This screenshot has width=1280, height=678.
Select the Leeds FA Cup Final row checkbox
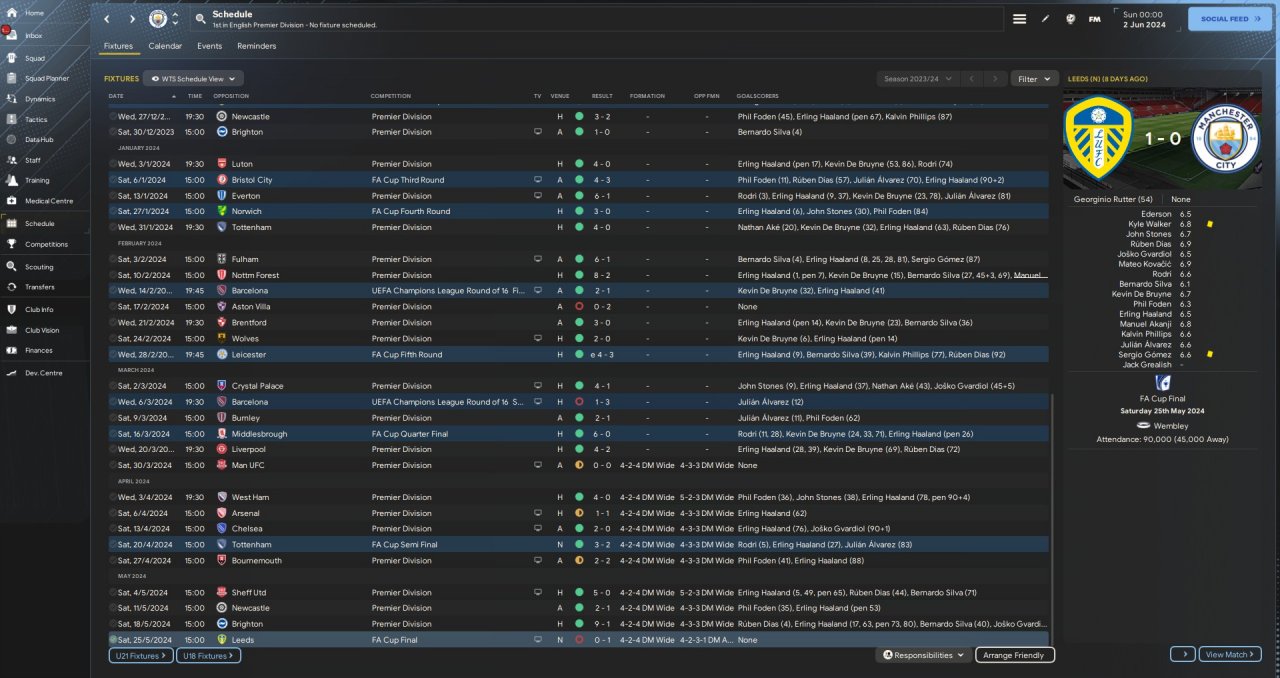[x=113, y=640]
